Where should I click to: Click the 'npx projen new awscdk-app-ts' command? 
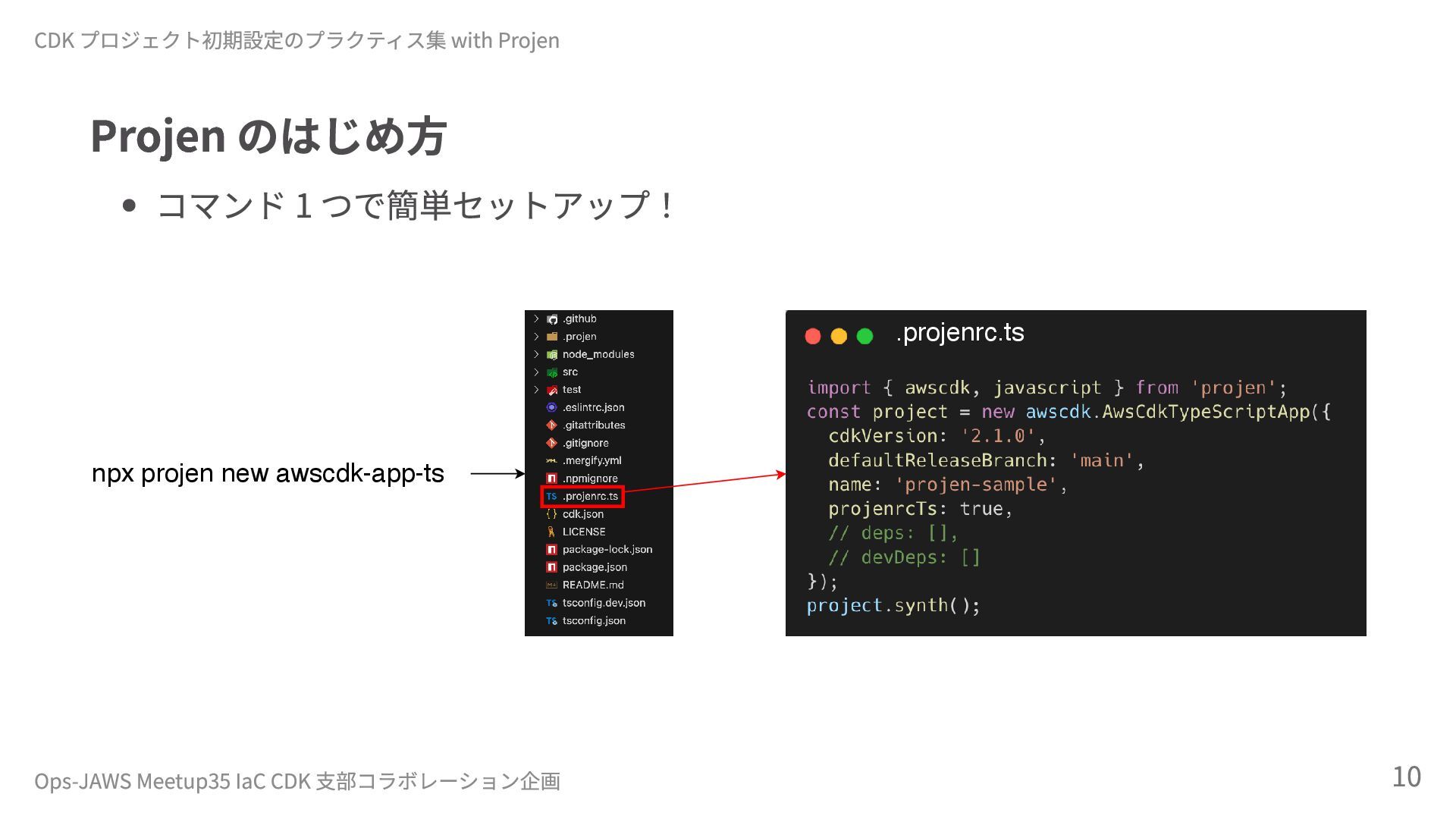268,473
